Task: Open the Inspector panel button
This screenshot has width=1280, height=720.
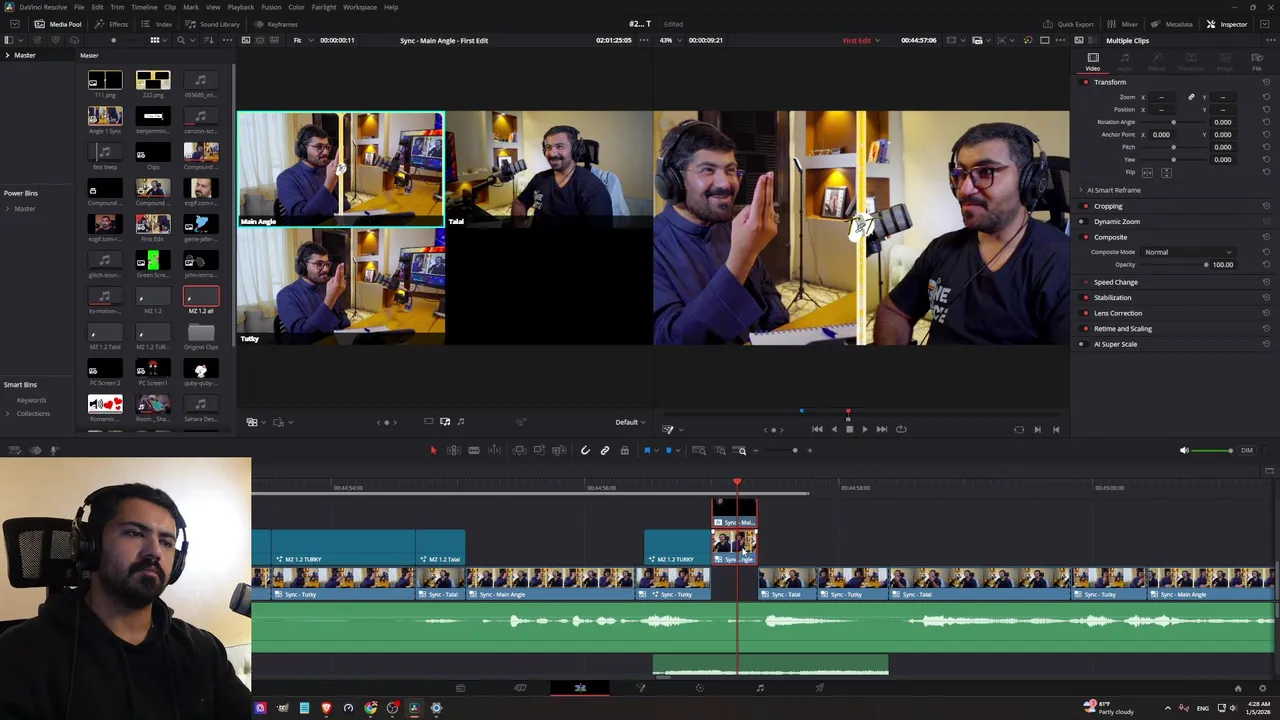Action: [x=1227, y=24]
